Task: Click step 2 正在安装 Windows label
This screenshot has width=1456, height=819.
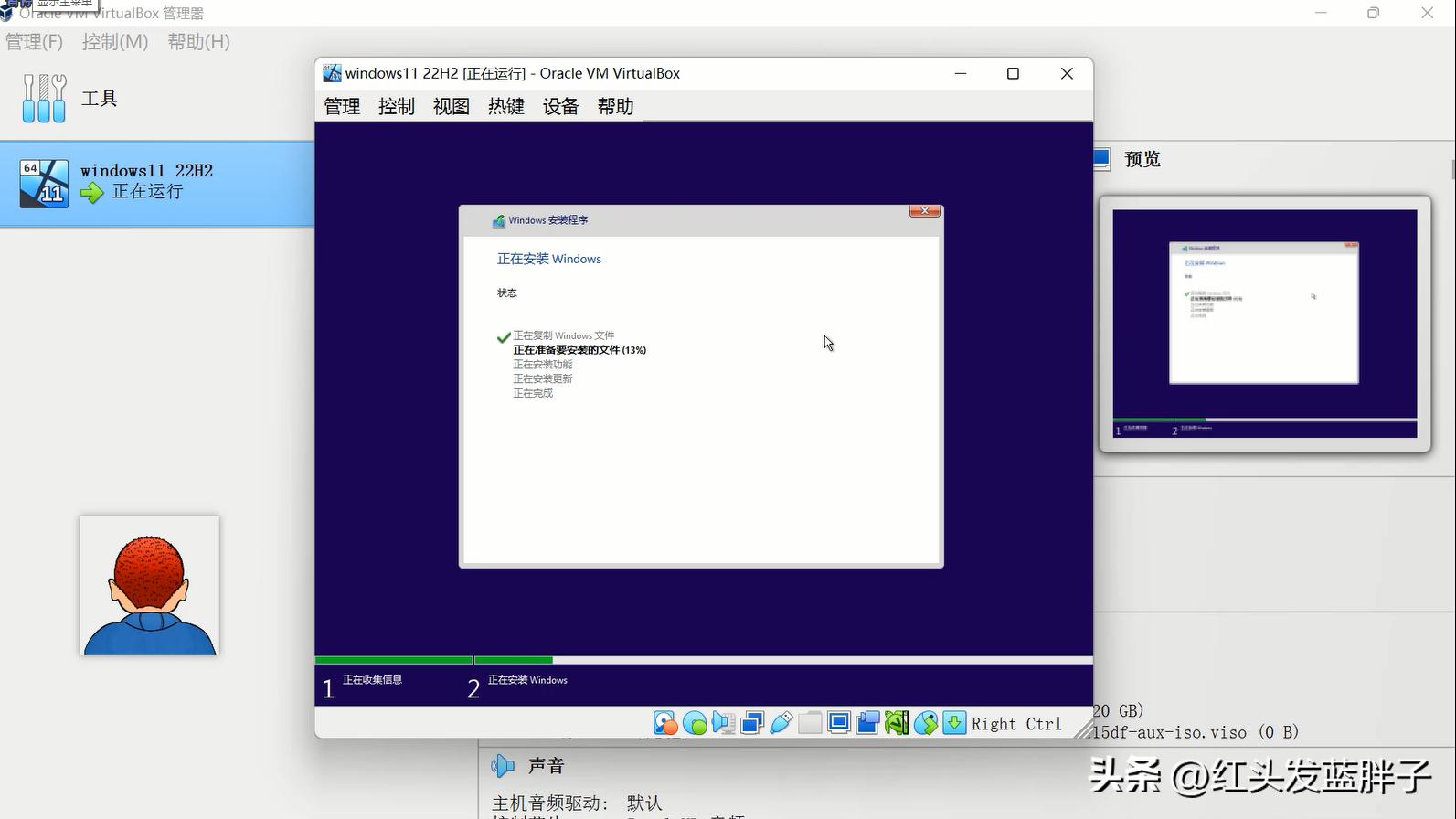Action: point(527,680)
